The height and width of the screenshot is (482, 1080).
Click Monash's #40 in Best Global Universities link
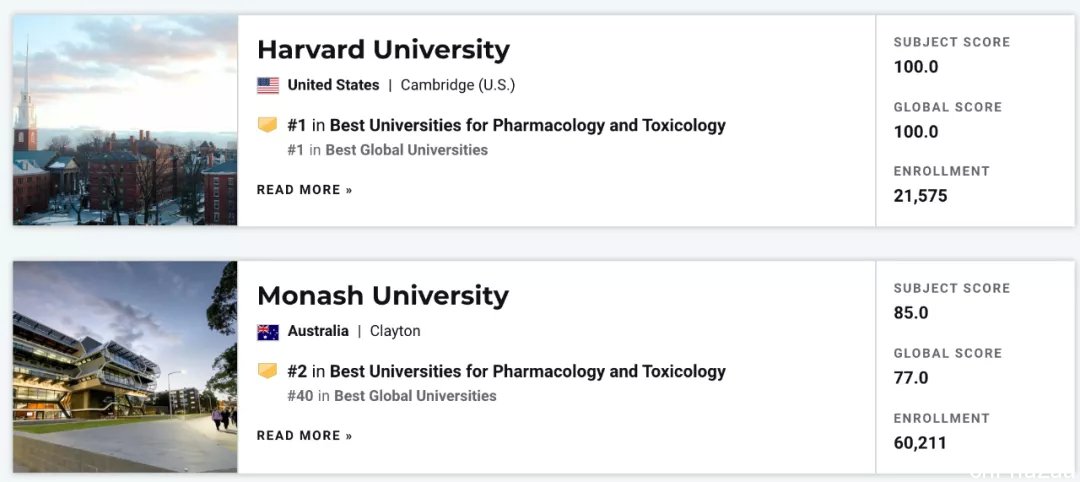pyautogui.click(x=391, y=396)
